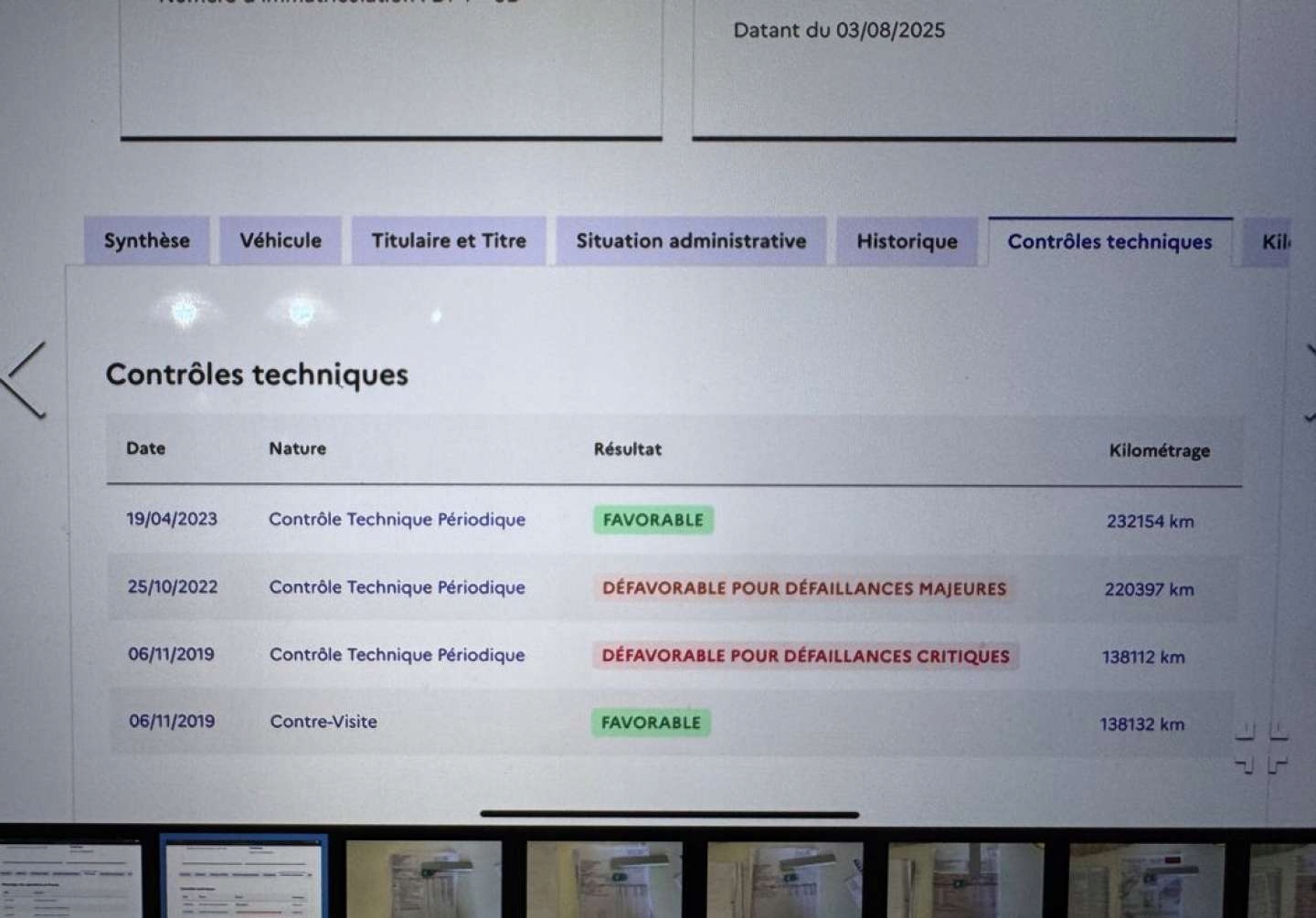Click the FAVORABLE badge in the Contre-Visite row
This screenshot has height=918, width=1316.
[651, 723]
